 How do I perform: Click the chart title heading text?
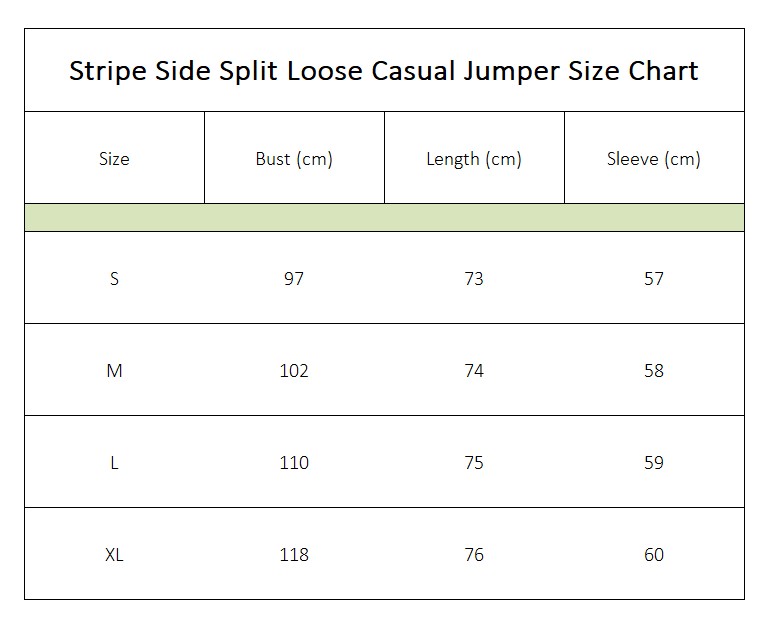click(x=384, y=71)
